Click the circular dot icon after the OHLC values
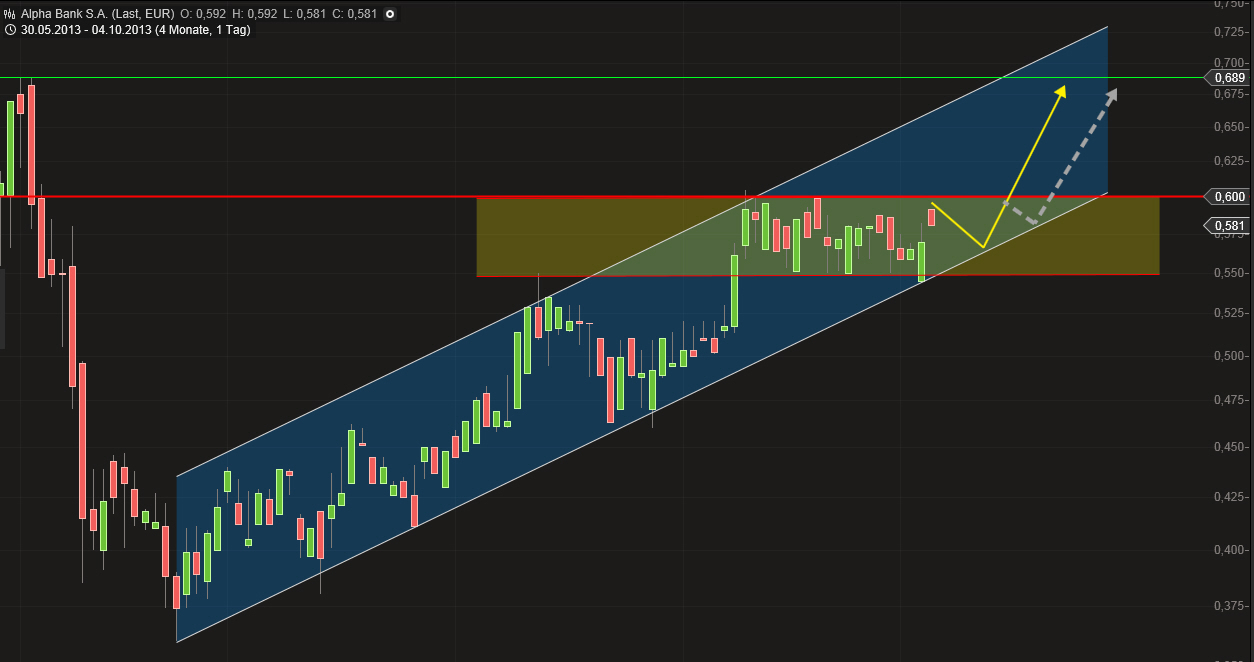 (x=389, y=13)
